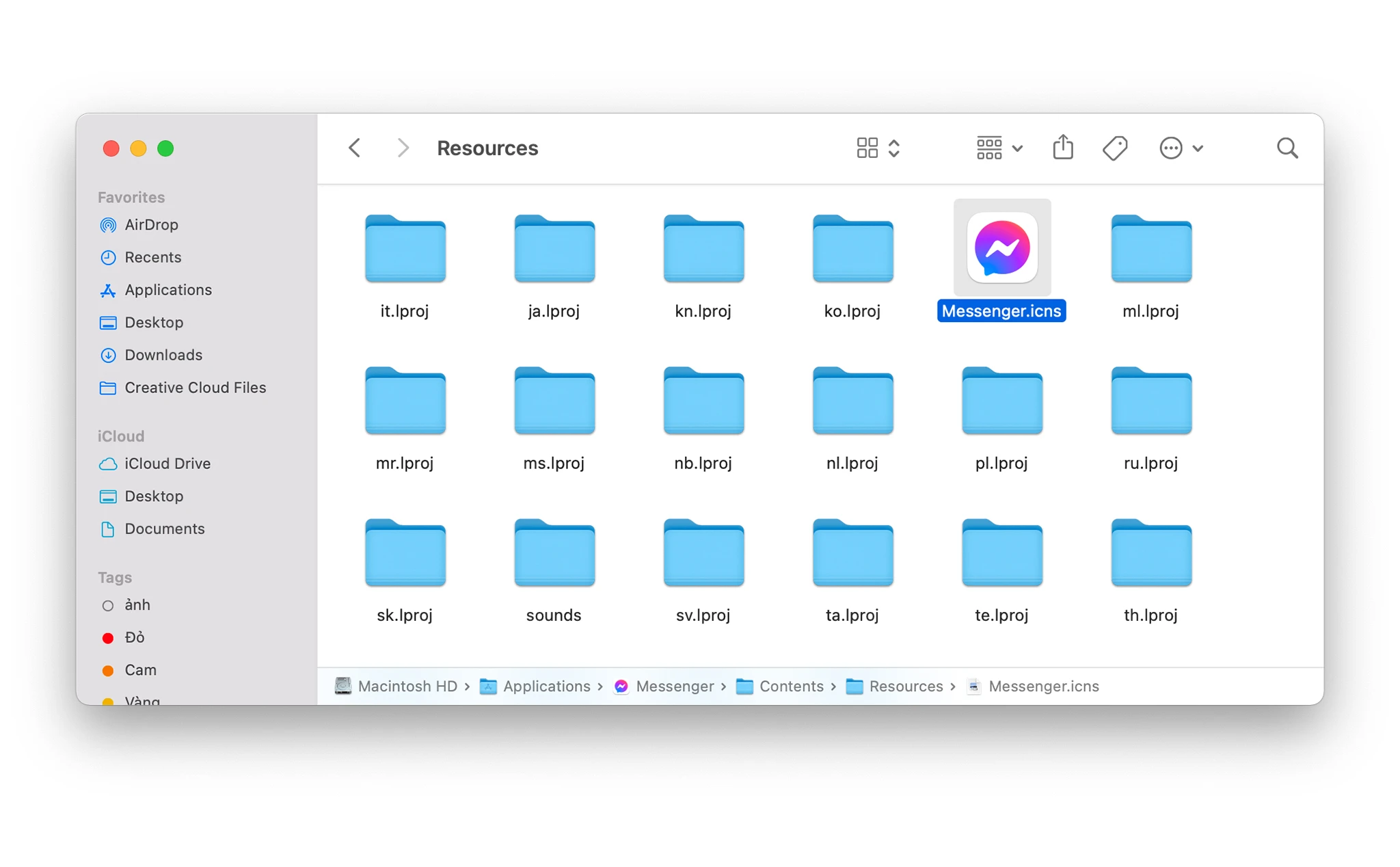Screen dimensions: 1400x867
Task: Click Messenger.icns in the path bar
Action: click(x=1033, y=686)
